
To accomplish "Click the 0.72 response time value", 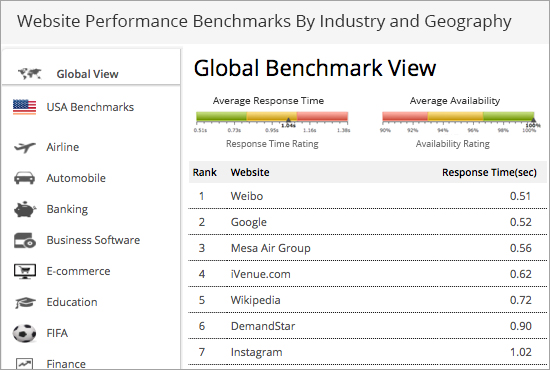I will click(521, 300).
